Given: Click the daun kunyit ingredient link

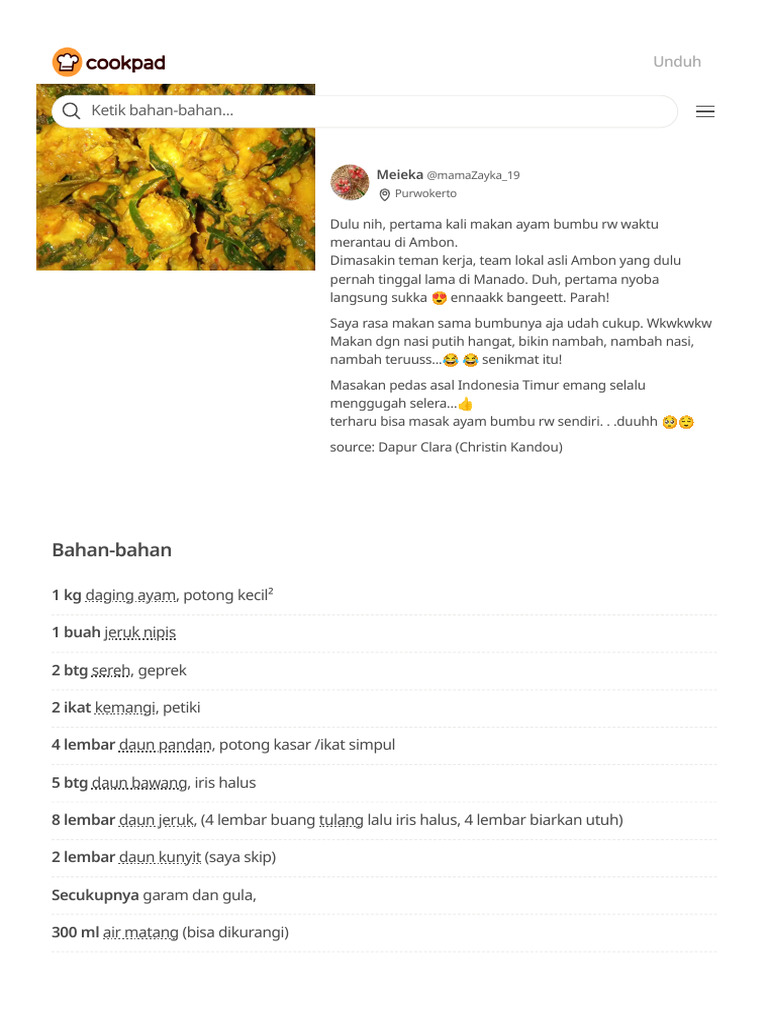Looking at the screenshot, I should pyautogui.click(x=160, y=857).
